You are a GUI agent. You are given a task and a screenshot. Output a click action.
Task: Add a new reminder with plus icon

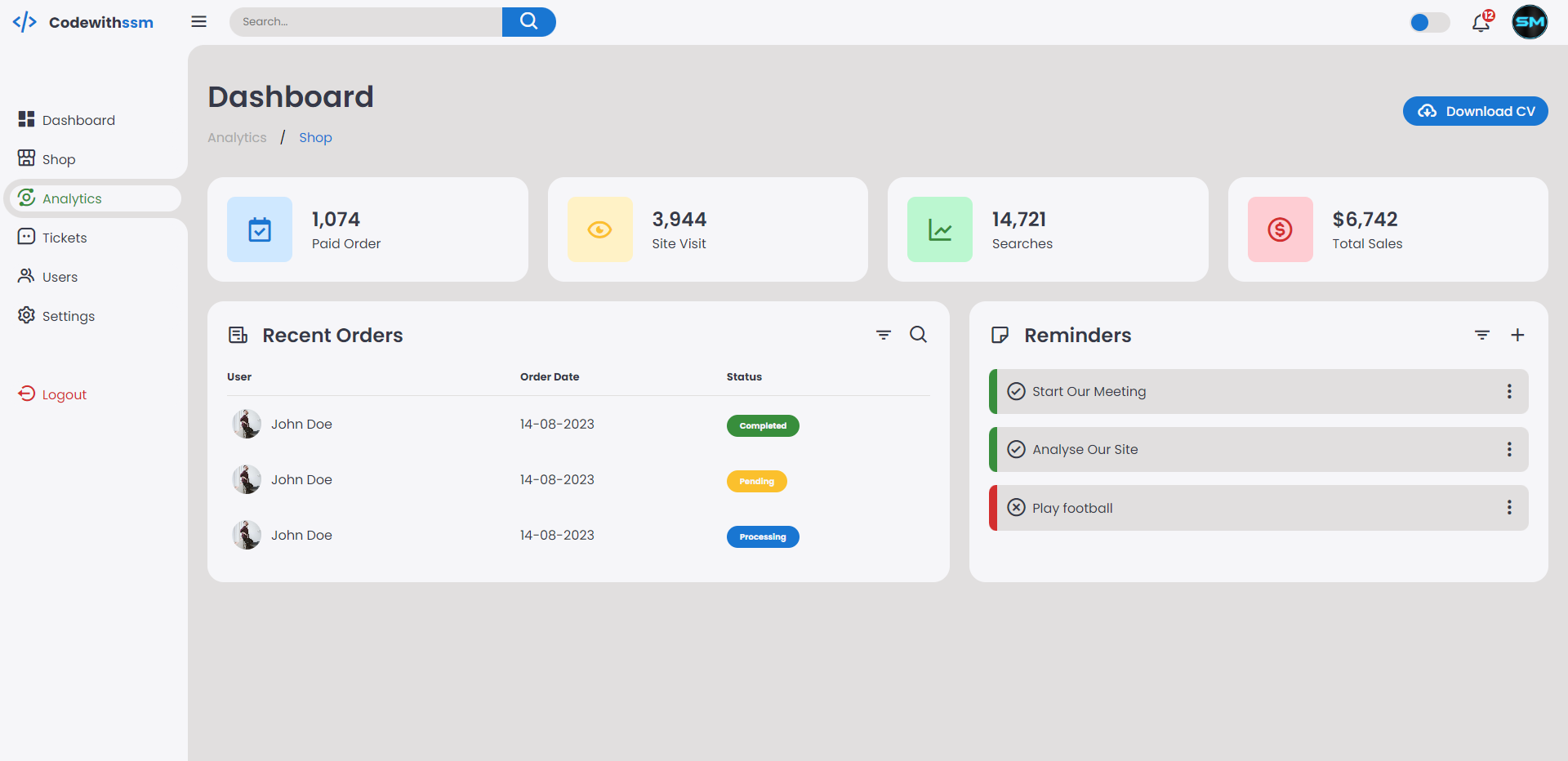(1517, 335)
